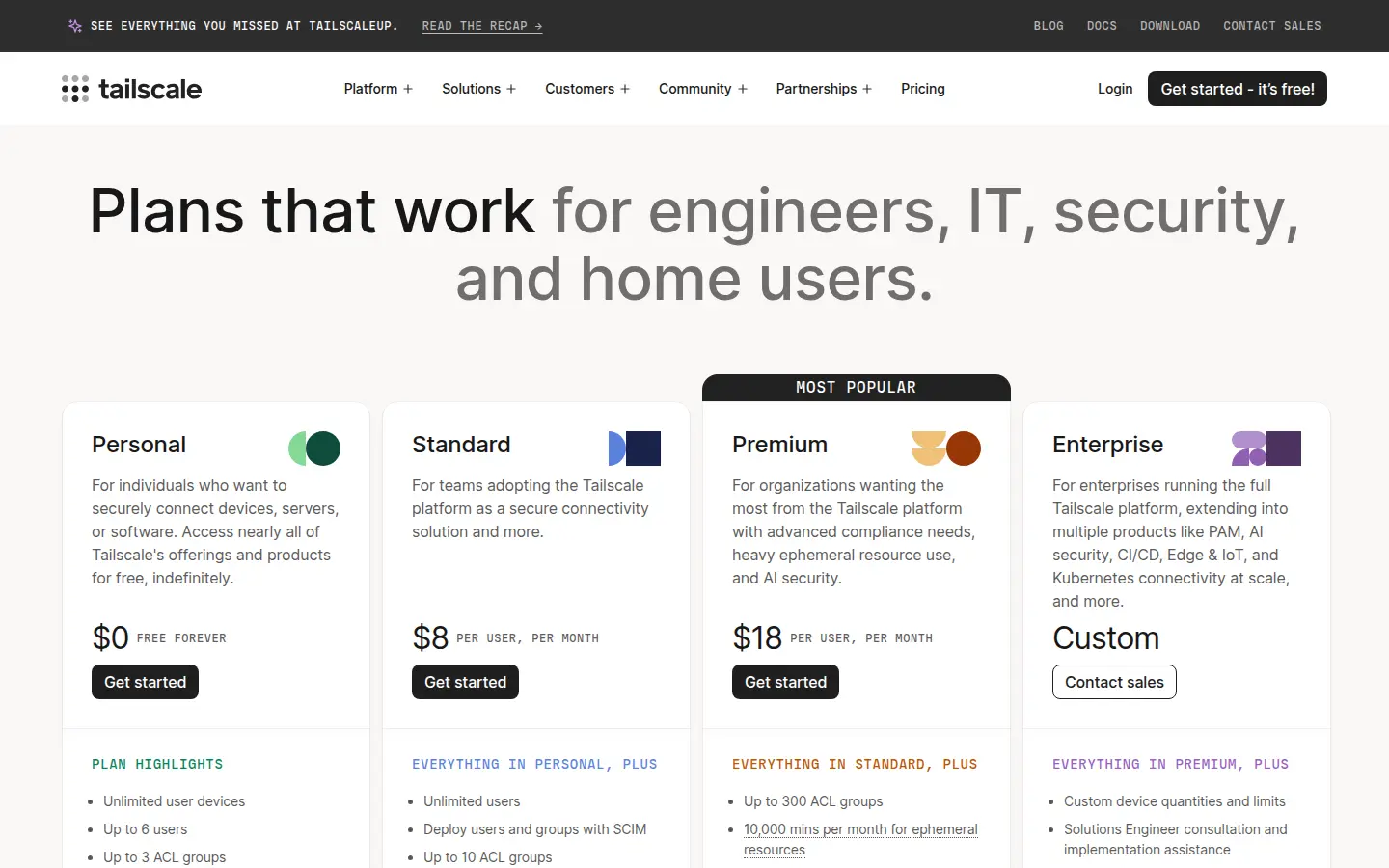Click the Personal plan green circles icon
The width and height of the screenshot is (1389, 868).
point(314,448)
